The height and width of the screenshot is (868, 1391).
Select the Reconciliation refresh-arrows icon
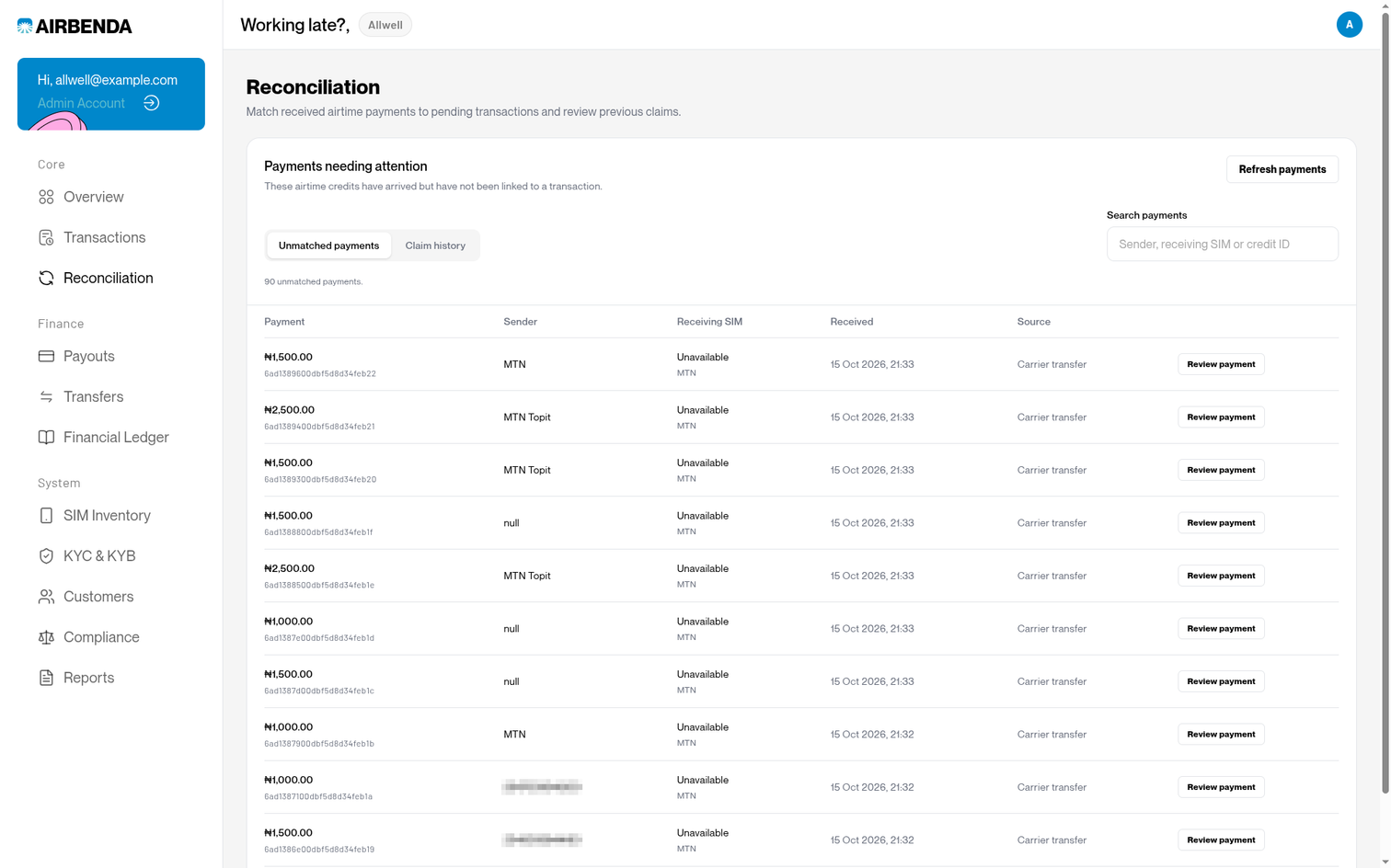click(46, 278)
